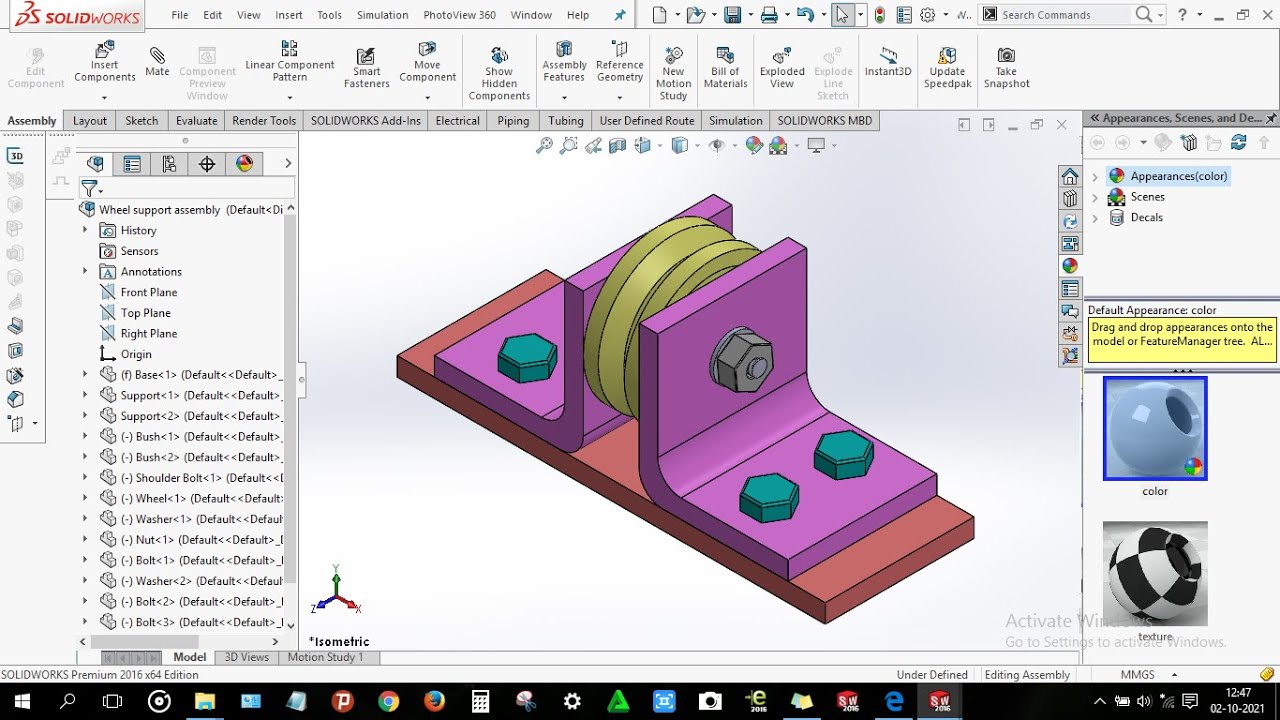The image size is (1280, 720).
Task: Open Firefox from the taskbar
Action: pyautogui.click(x=434, y=701)
